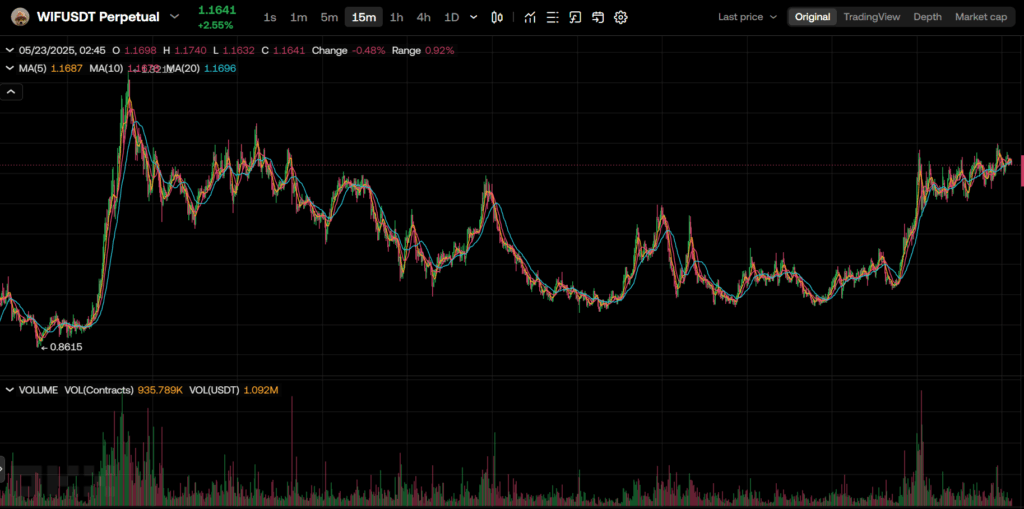Click the +2.55% price change text

pos(216,25)
